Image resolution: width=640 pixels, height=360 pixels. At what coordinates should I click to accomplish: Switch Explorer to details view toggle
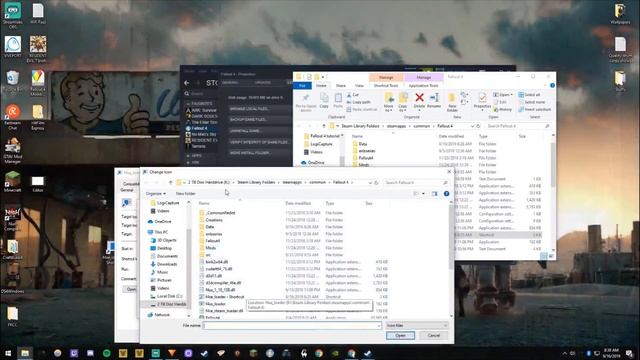click(x=544, y=256)
